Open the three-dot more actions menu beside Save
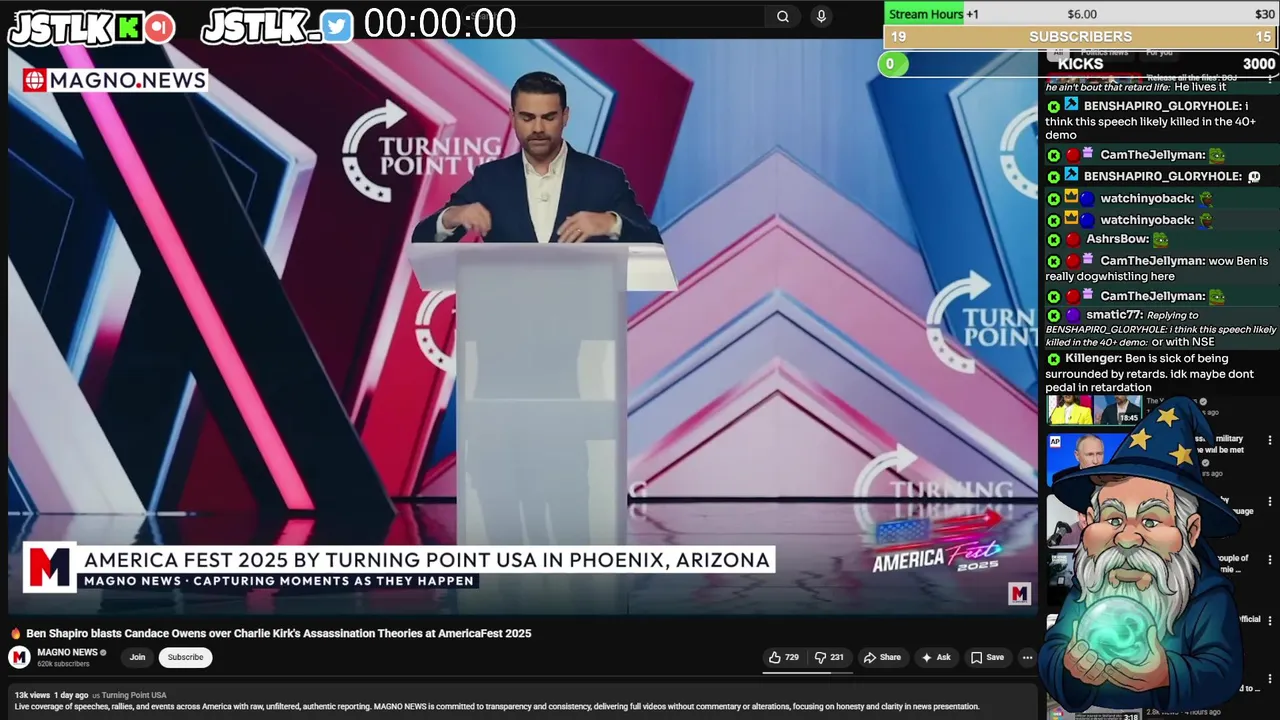 (1027, 657)
